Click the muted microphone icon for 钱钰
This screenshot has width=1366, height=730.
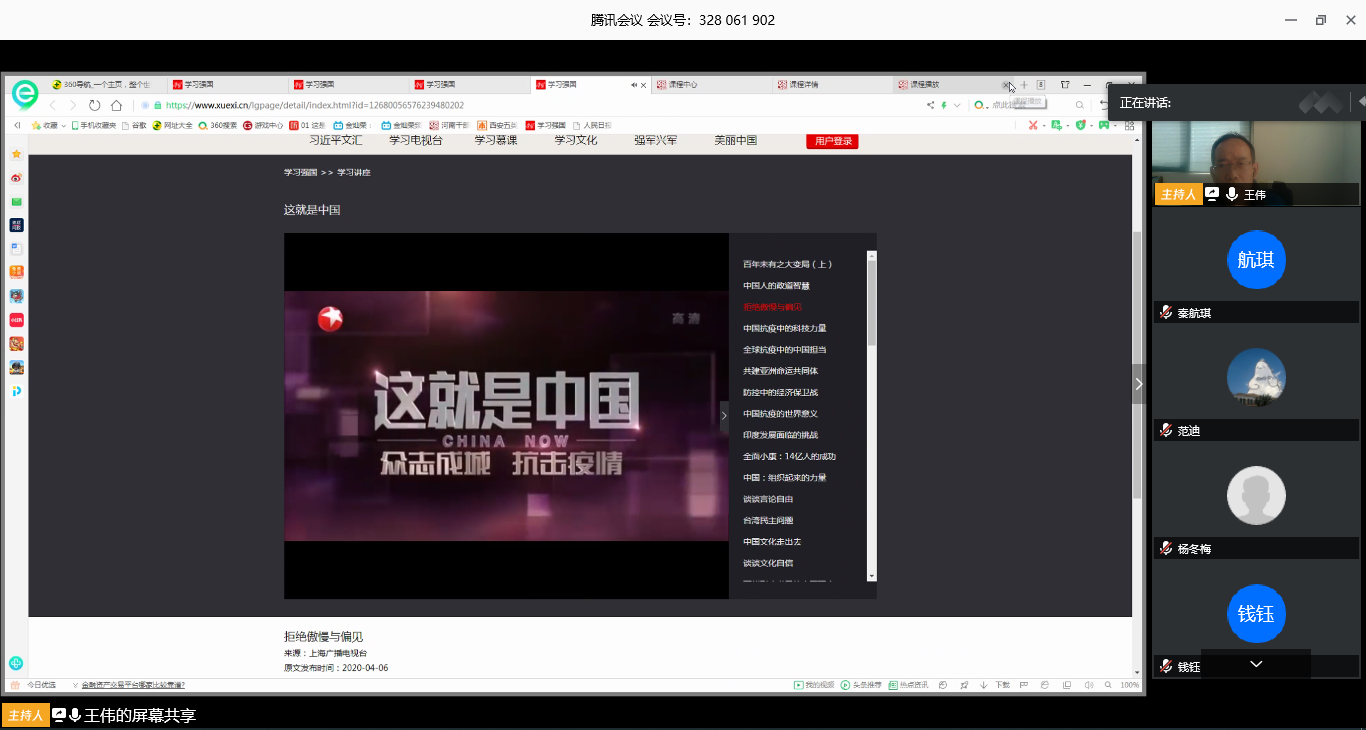click(x=1166, y=666)
